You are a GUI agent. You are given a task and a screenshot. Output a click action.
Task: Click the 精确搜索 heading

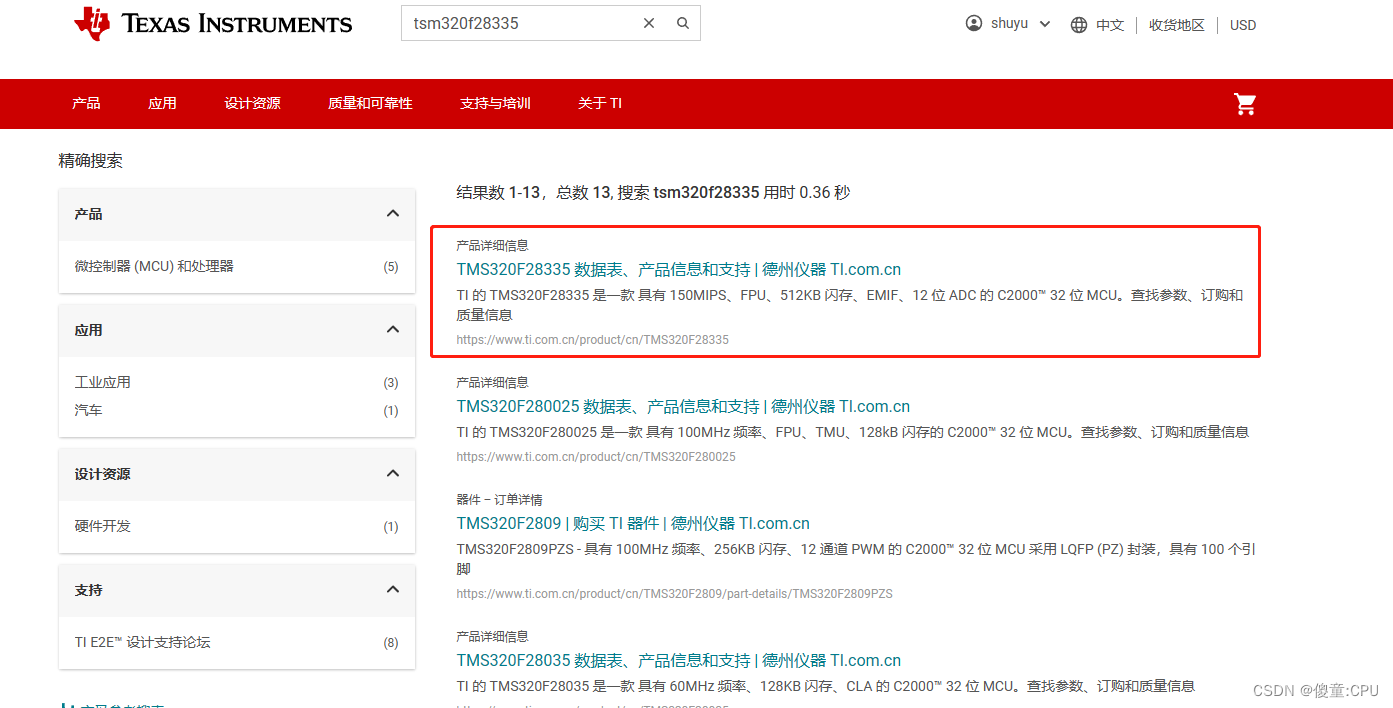pos(91,161)
